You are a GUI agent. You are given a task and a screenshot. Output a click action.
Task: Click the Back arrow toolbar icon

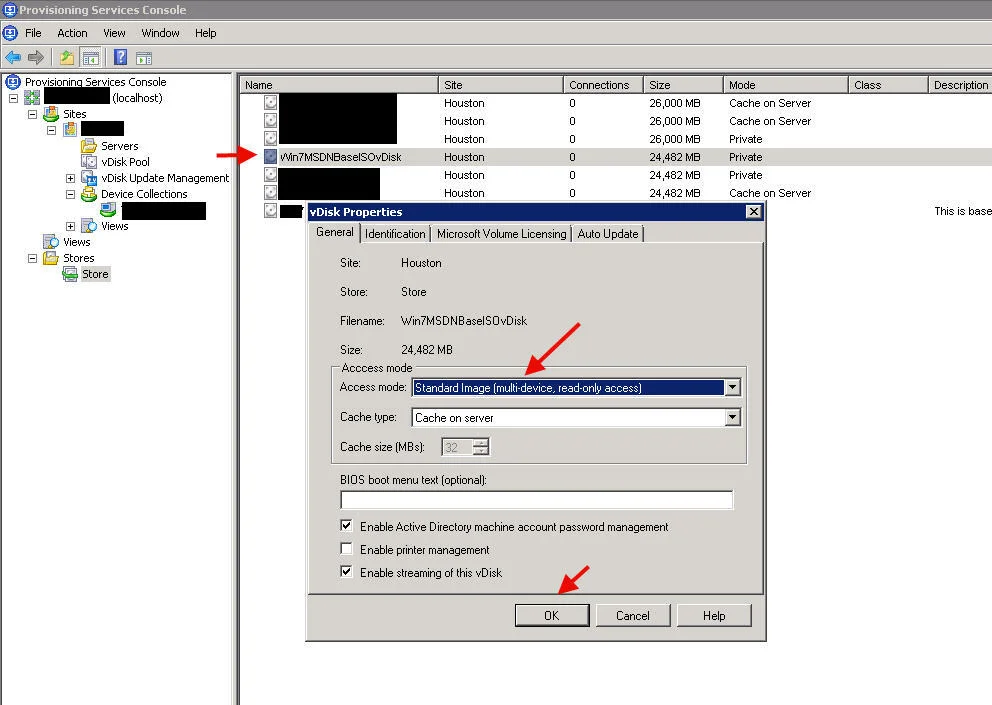click(x=13, y=58)
